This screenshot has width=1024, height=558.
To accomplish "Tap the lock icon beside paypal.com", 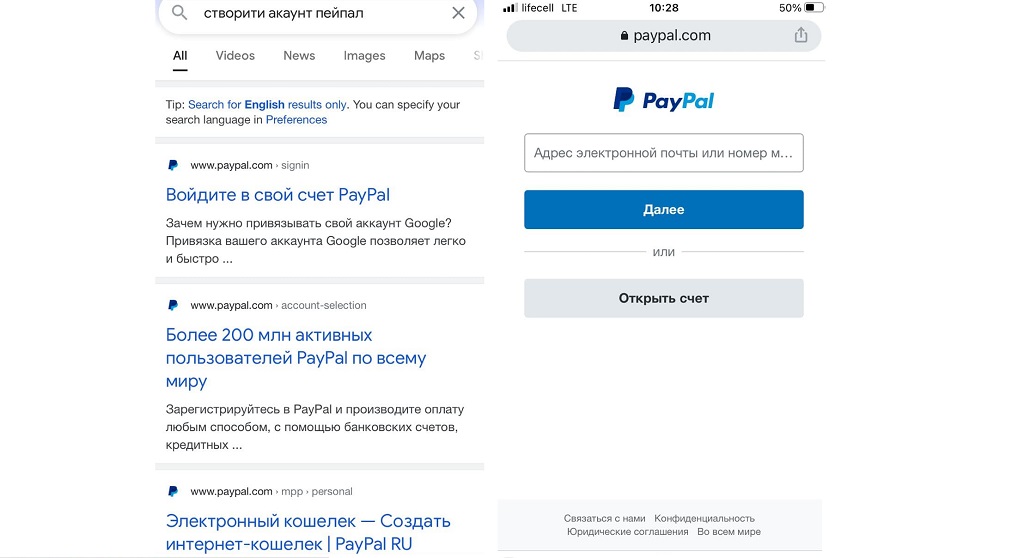I will [x=624, y=36].
